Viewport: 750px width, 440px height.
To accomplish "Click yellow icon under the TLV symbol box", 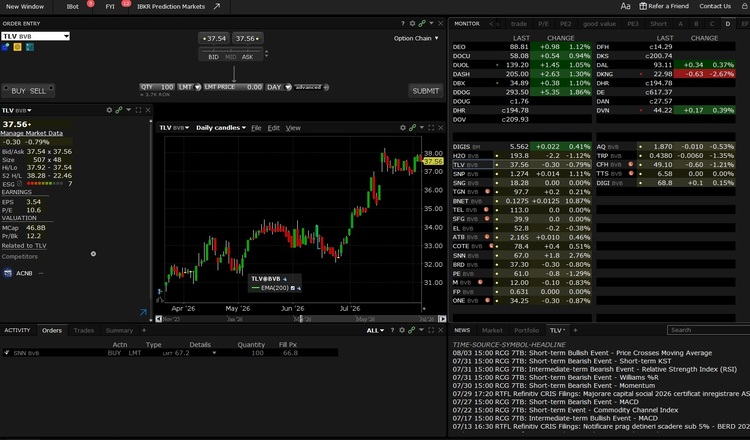I will click(x=18, y=47).
